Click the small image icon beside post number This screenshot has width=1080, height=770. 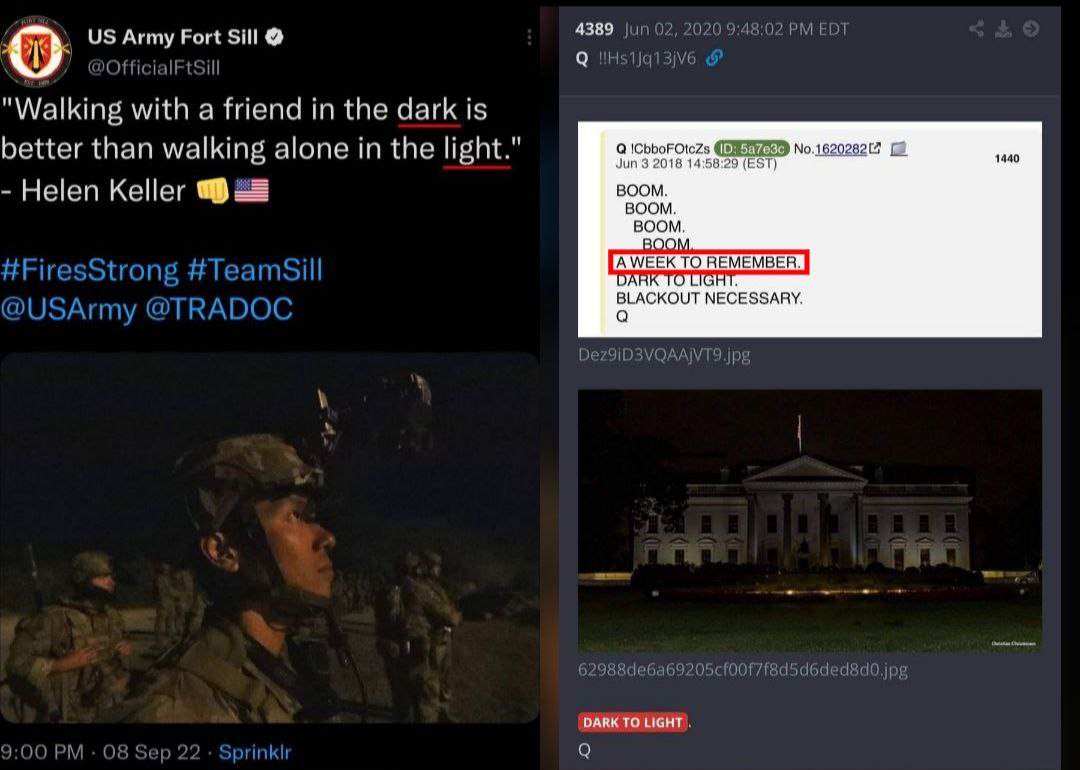[x=898, y=149]
